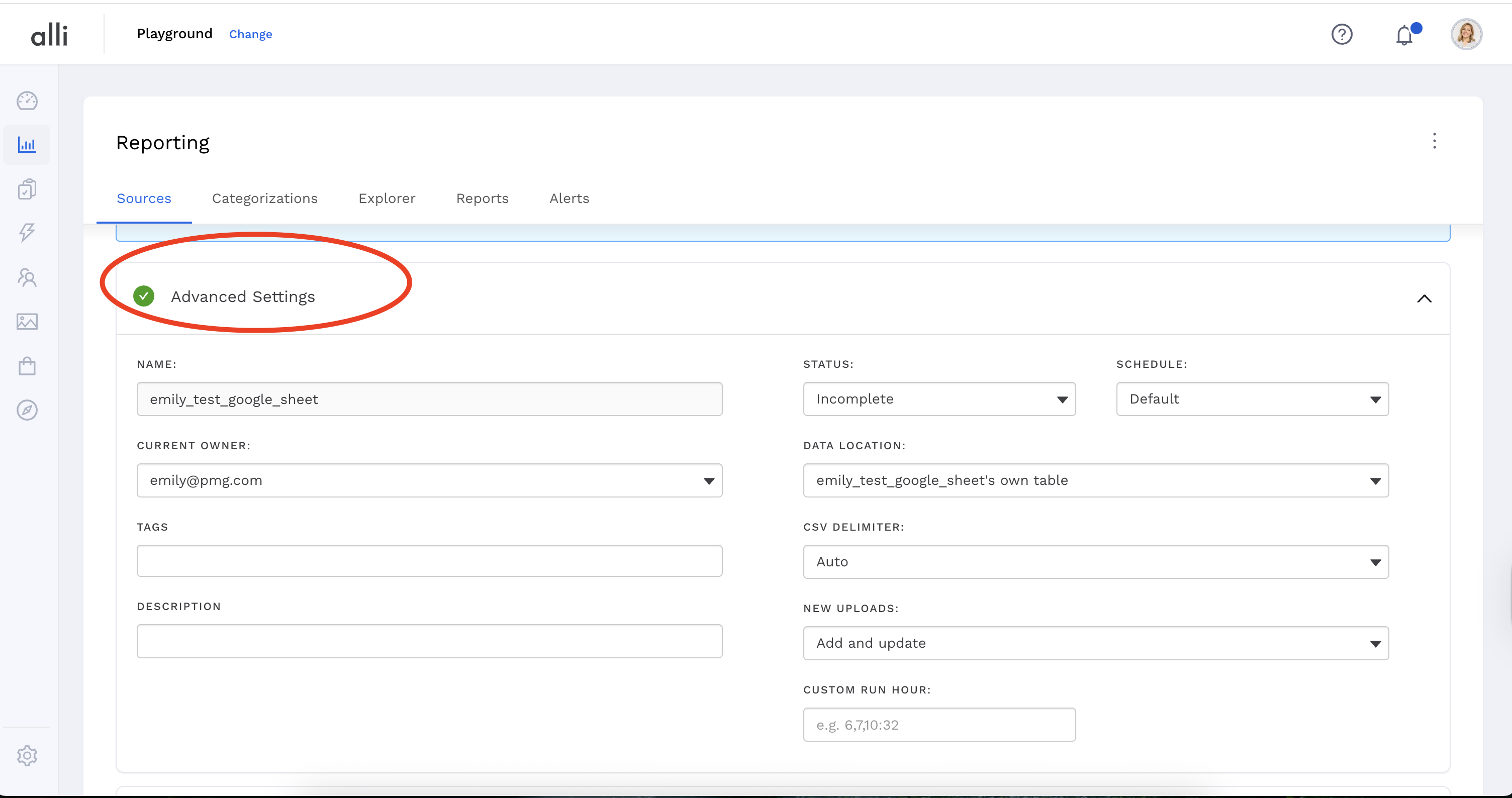Collapse the Advanced Settings section chevron
This screenshot has width=1512, height=798.
coord(1424,298)
